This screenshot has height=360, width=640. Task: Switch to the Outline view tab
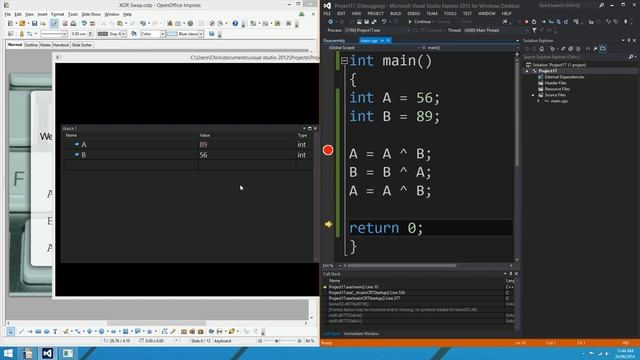(x=31, y=45)
